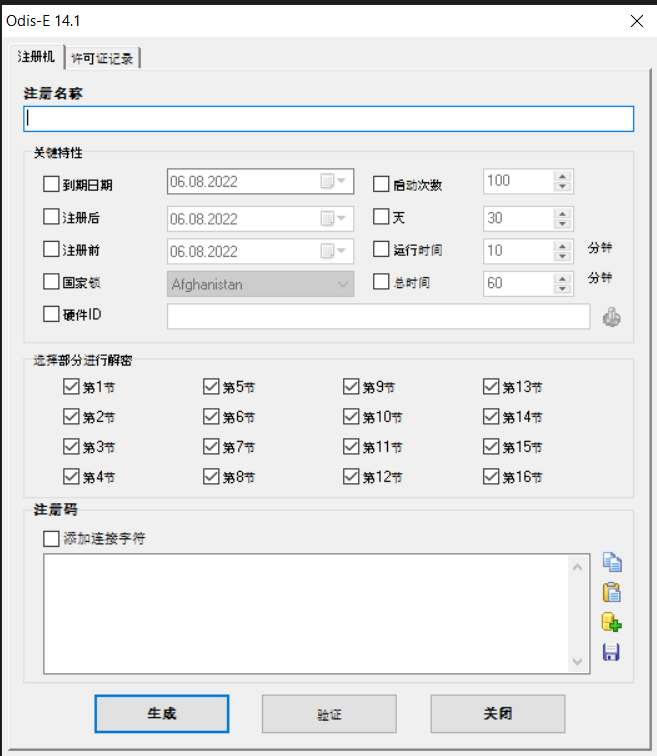Viewport: 657px width, 756px height.
Task: Click the add to database icon
Action: pyautogui.click(x=611, y=622)
